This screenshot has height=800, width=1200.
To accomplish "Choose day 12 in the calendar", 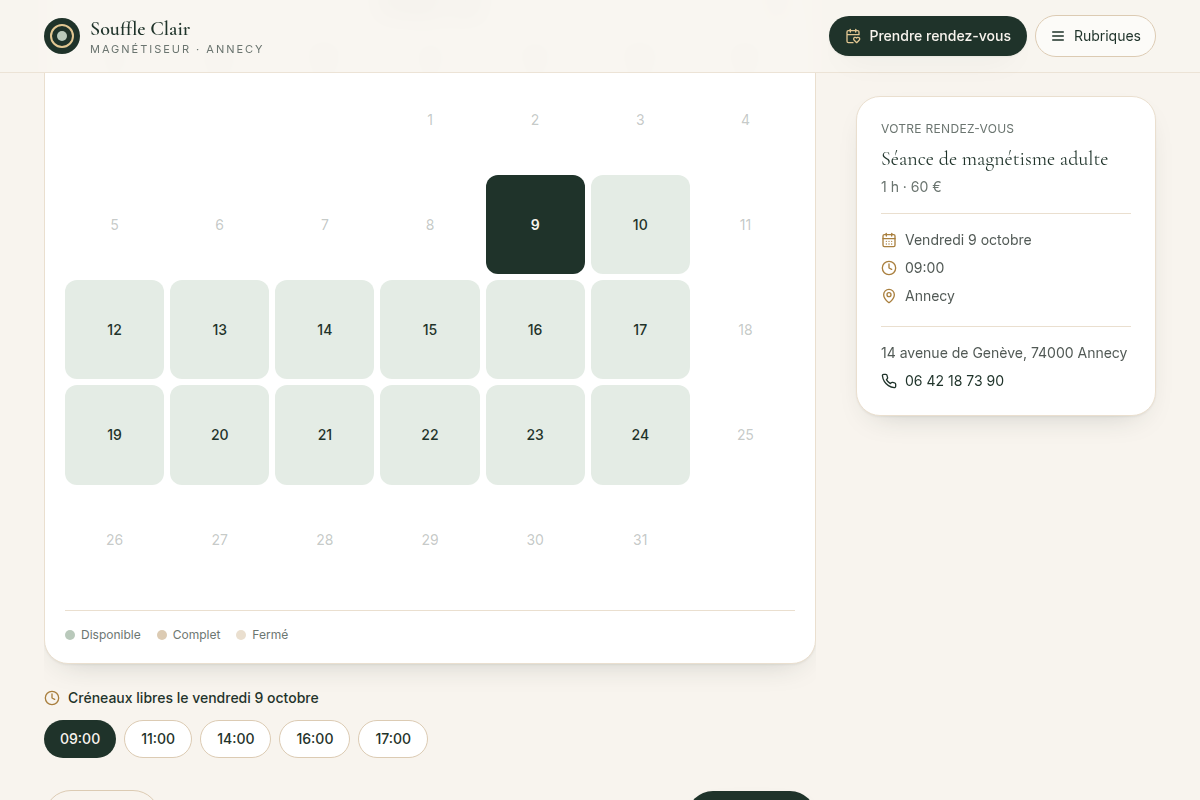I will pos(114,330).
